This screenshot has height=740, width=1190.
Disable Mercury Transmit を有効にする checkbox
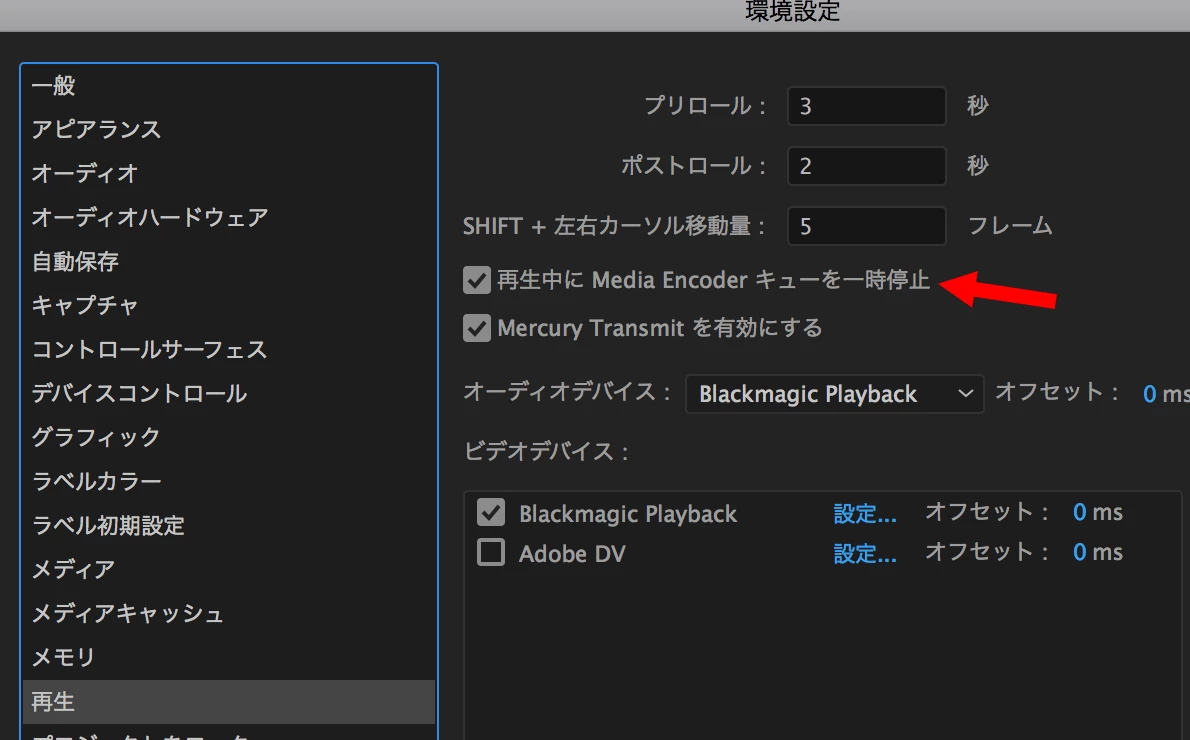tap(477, 328)
